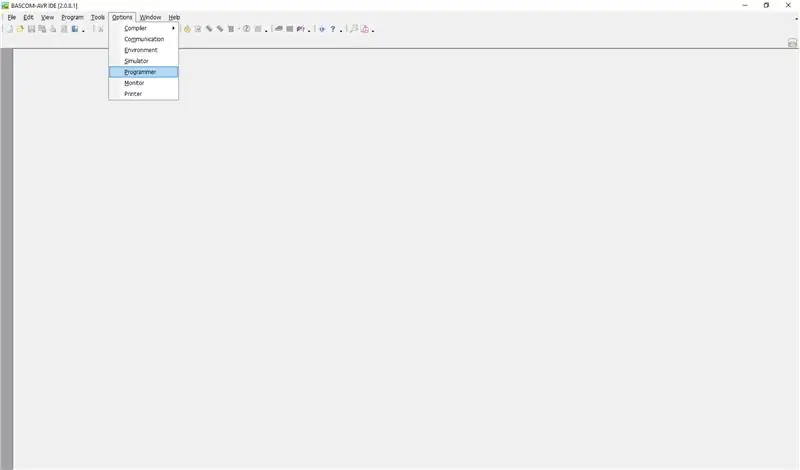Click the Save All double-disk icon
The image size is (800, 470).
pyautogui.click(x=42, y=29)
